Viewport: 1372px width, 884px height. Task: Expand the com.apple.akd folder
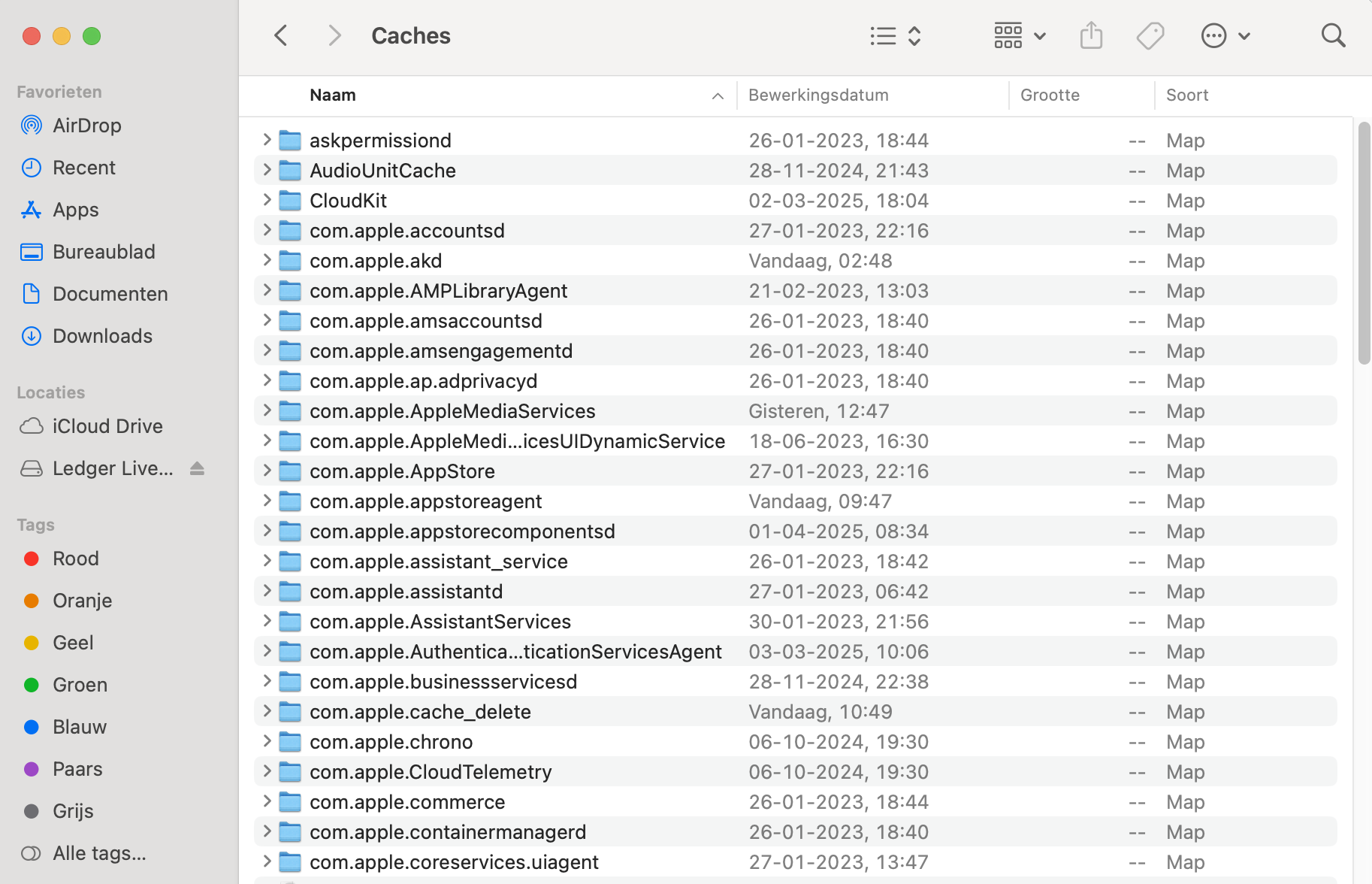(267, 260)
